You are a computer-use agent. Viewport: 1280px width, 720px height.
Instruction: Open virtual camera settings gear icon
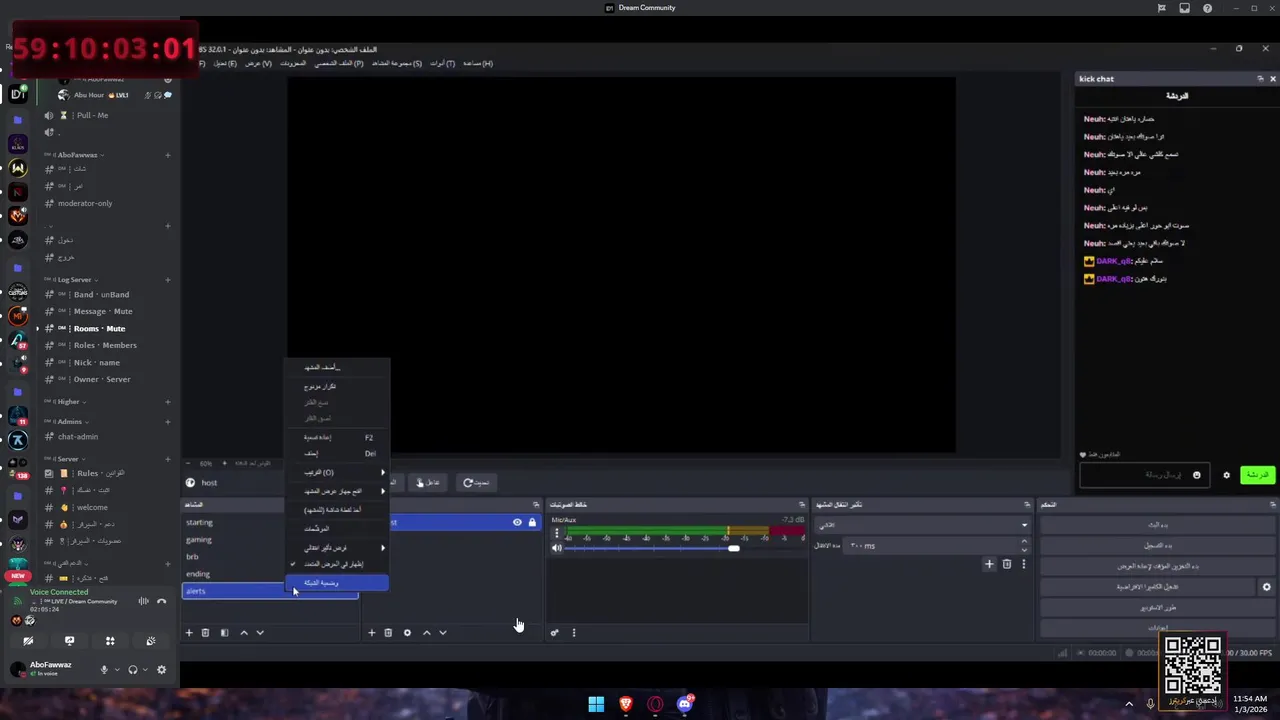click(1266, 587)
